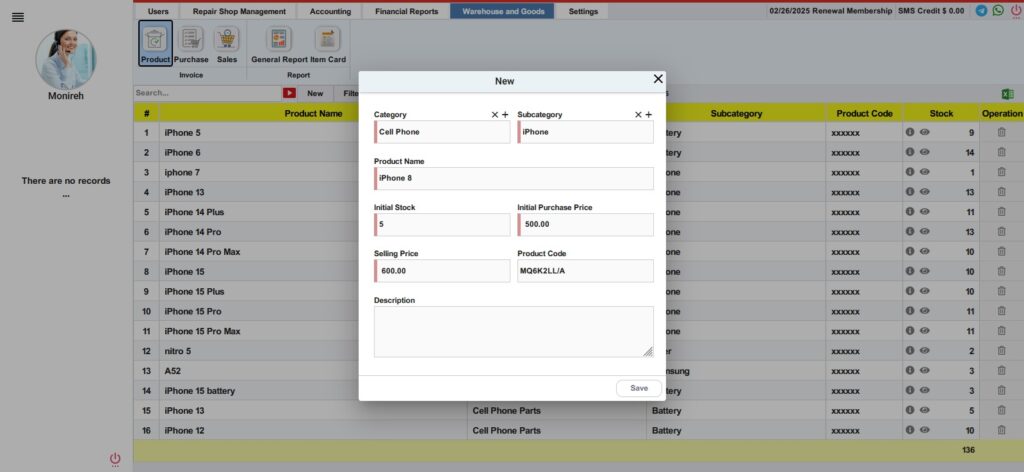Delete the iPhone 12 row

[x=1001, y=430]
